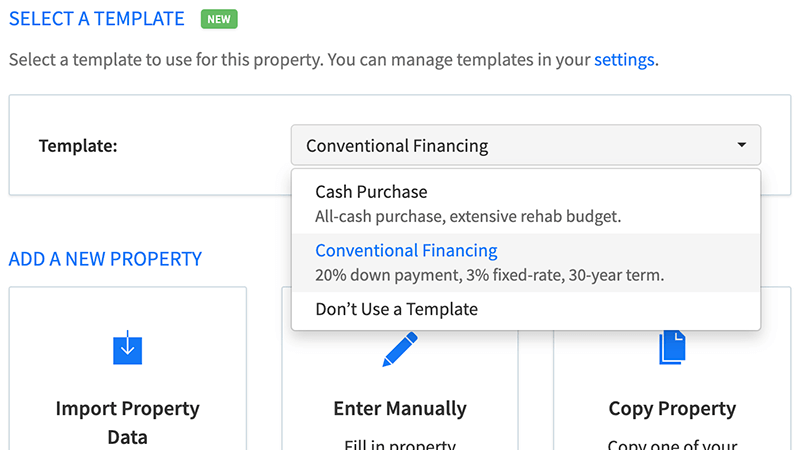Click the Enter Manually card title
Screen dimensions: 800x450
tap(400, 408)
